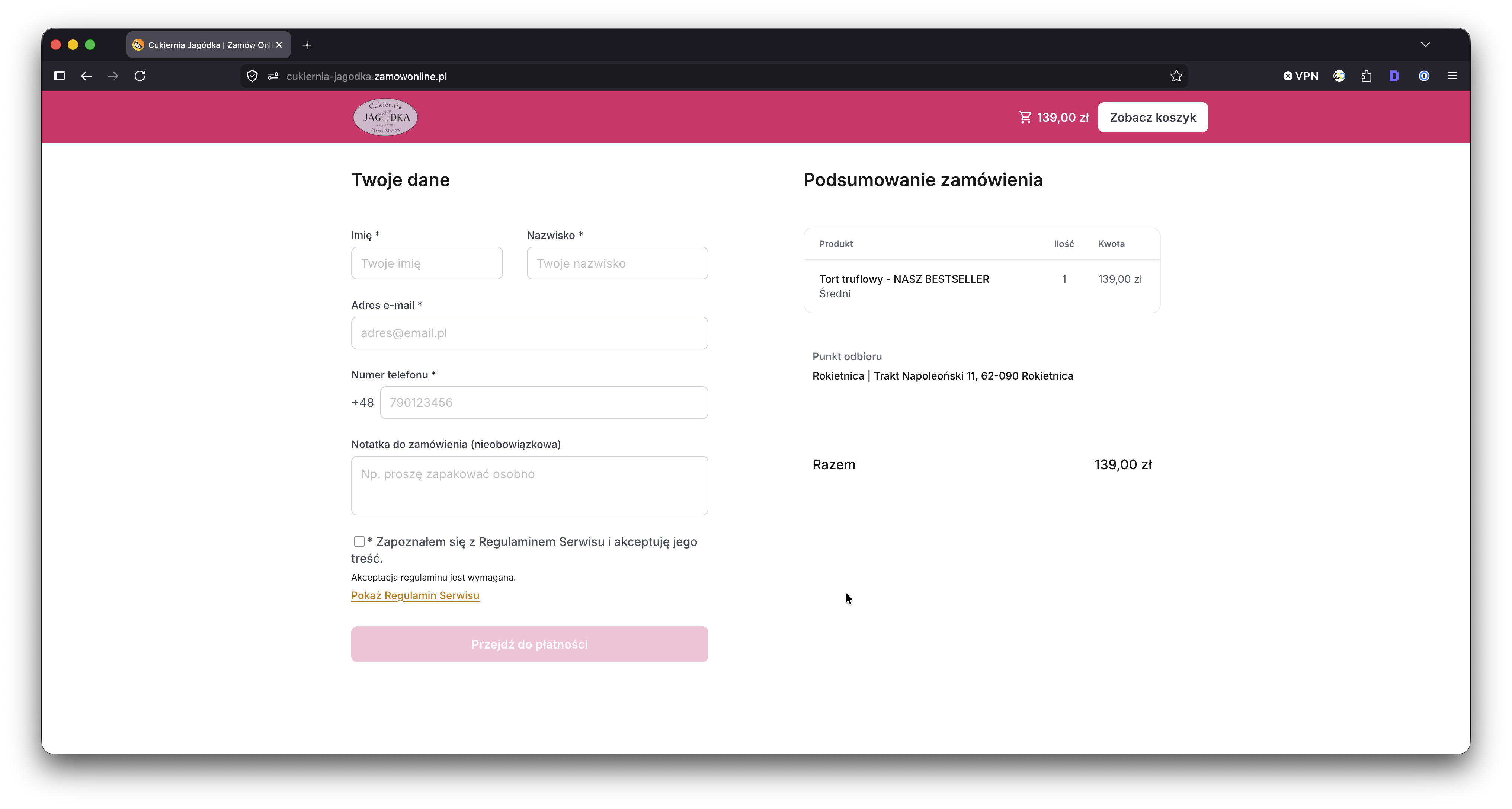Click the Produkt column header
This screenshot has height=809, width=1512.
pos(836,244)
